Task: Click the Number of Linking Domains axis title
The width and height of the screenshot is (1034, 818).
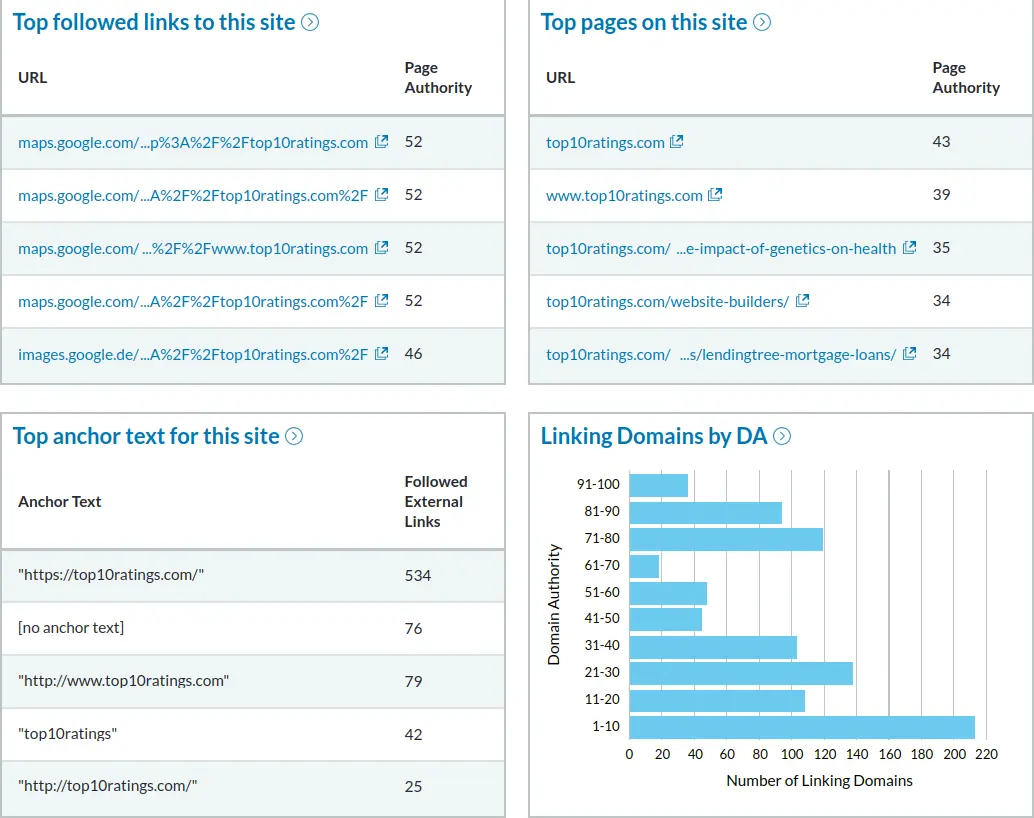Action: (x=820, y=781)
